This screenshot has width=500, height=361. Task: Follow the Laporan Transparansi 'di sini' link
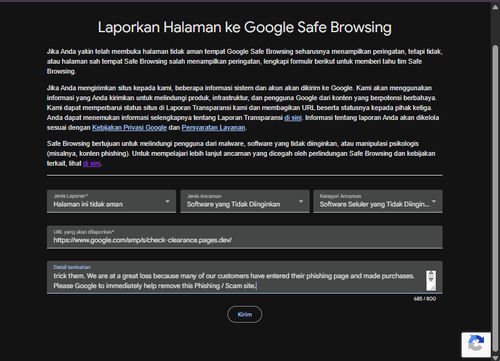293,118
